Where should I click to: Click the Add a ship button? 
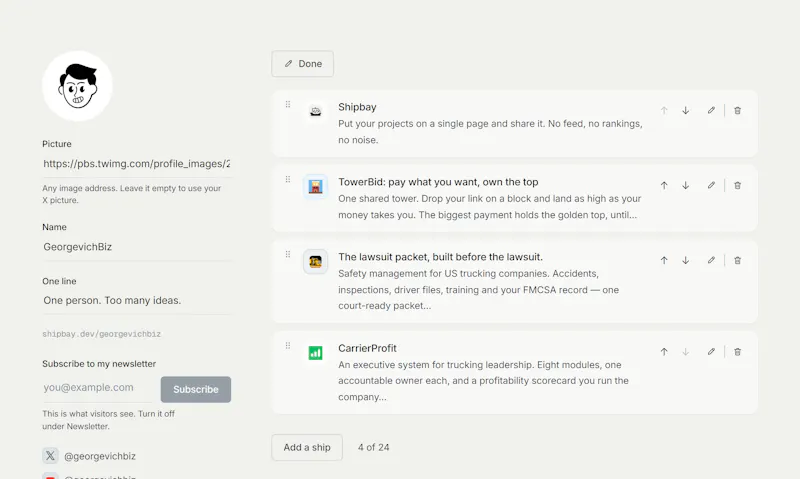(307, 447)
